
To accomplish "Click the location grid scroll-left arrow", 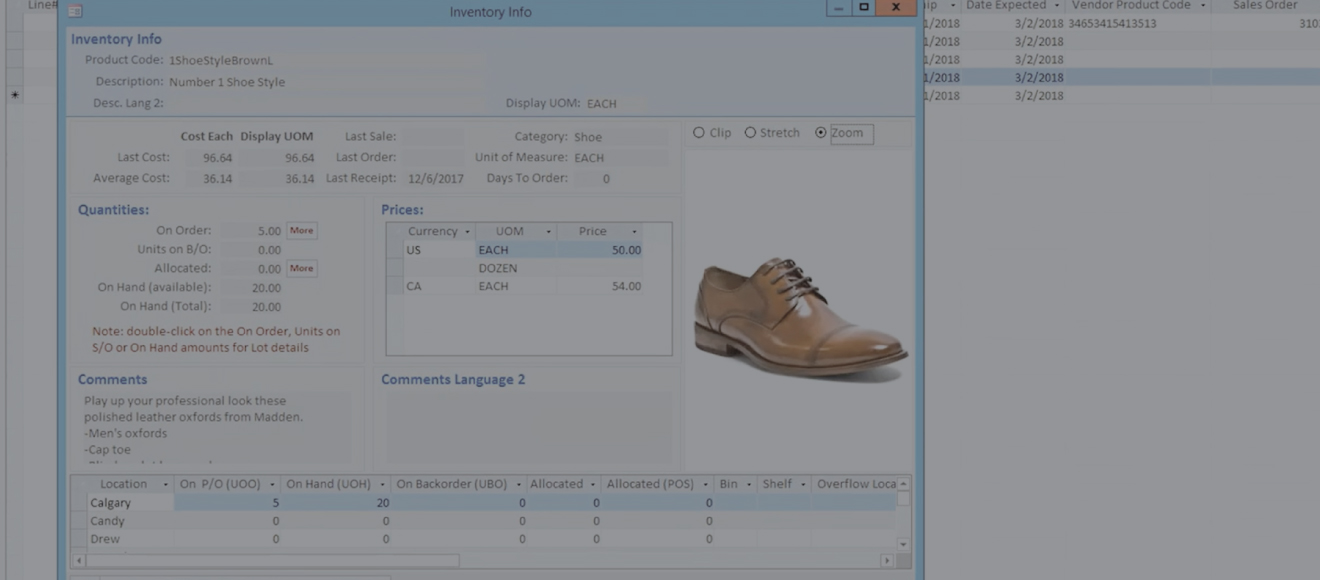I will [x=78, y=561].
